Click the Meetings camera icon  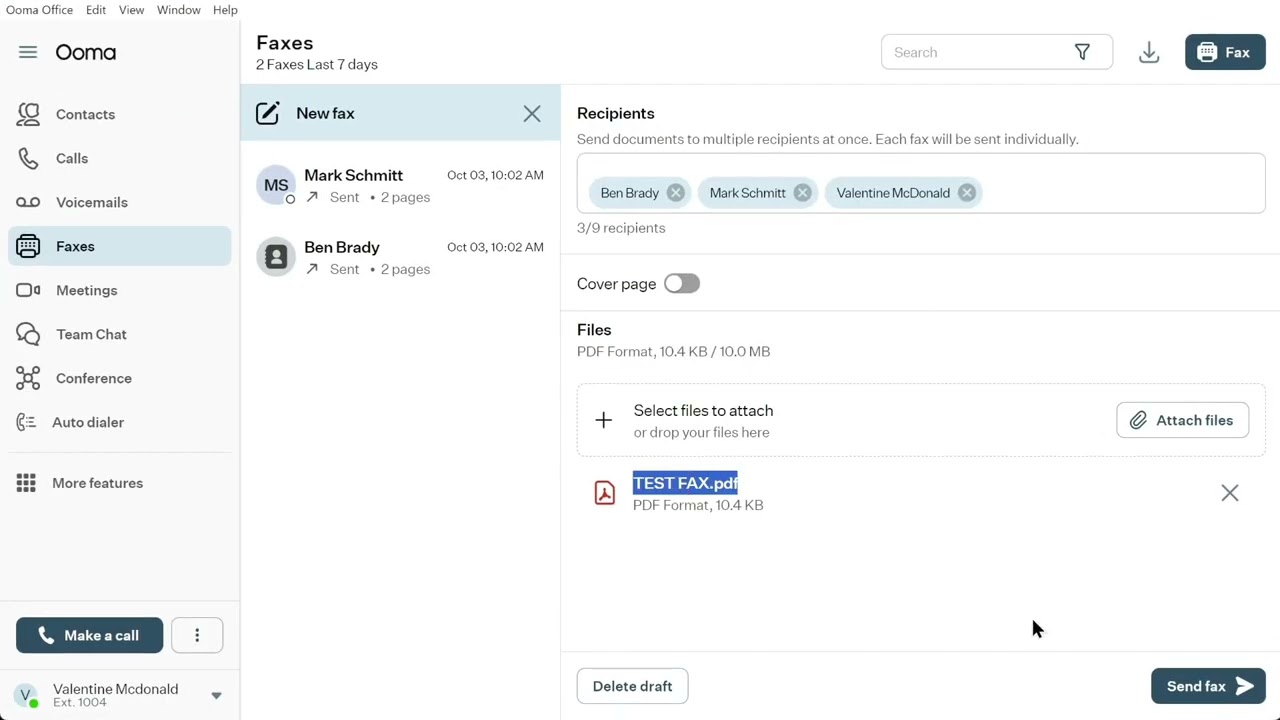click(28, 290)
